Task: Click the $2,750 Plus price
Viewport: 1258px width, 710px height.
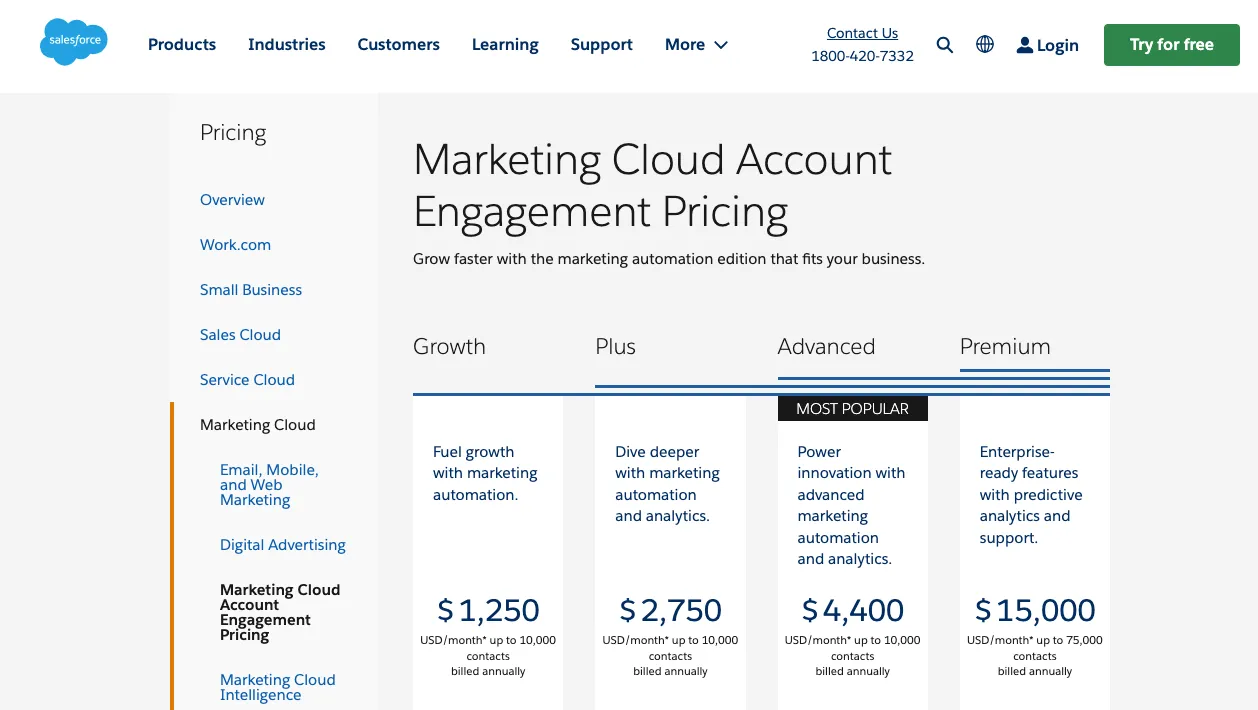Action: coord(670,610)
